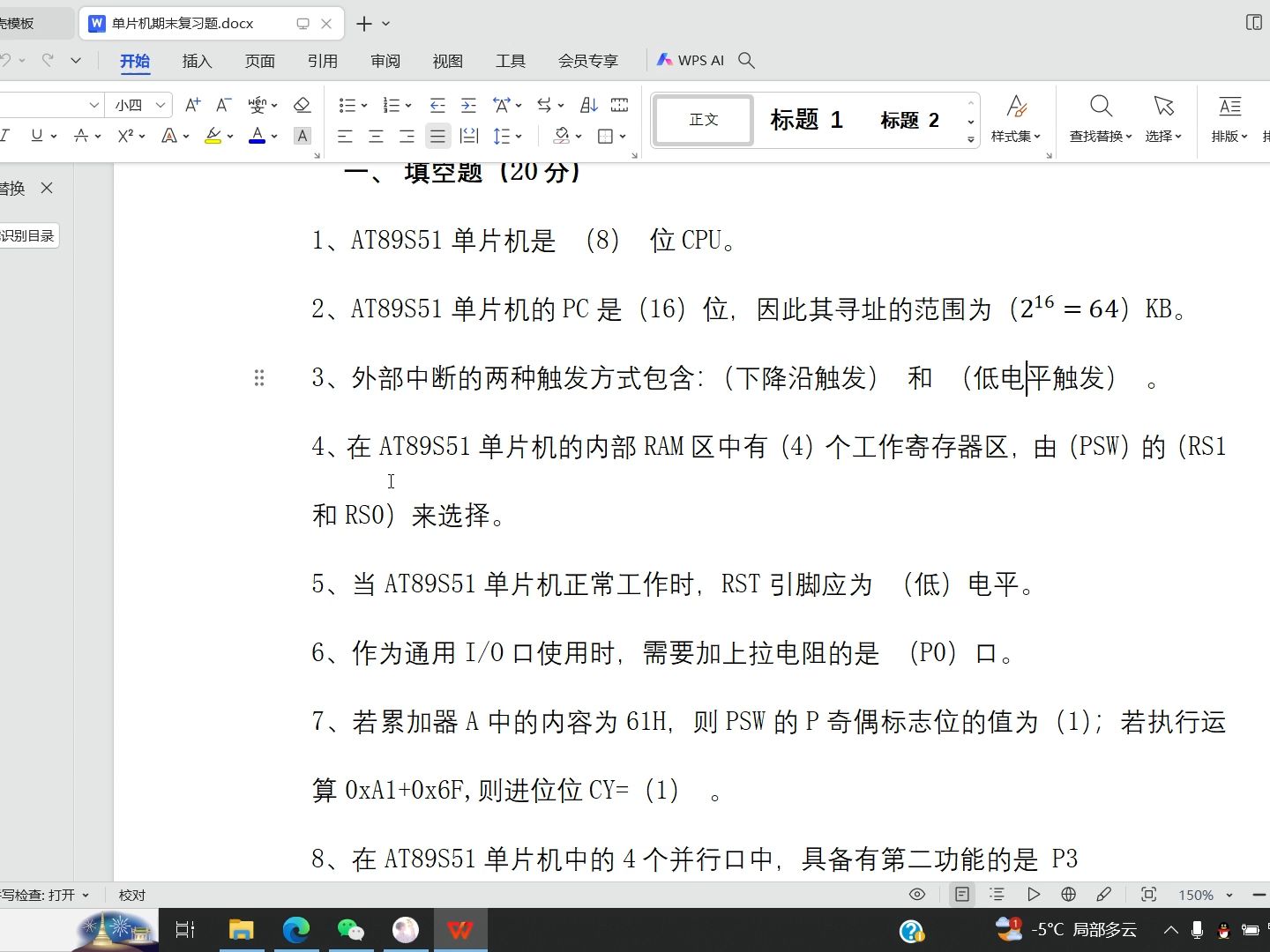Open the 会员专享 tab
Screen dimensions: 1270x952
(587, 61)
